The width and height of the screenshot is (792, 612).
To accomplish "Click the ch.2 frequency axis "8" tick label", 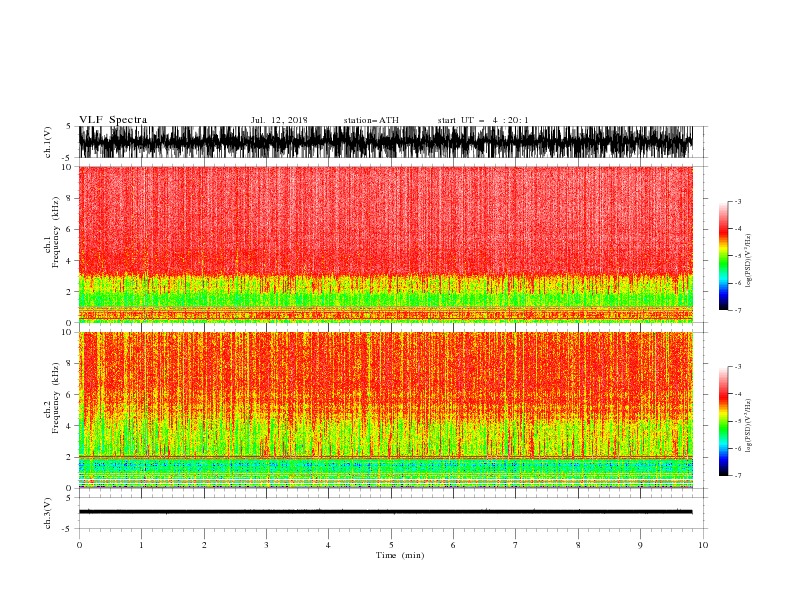I will coord(69,364).
